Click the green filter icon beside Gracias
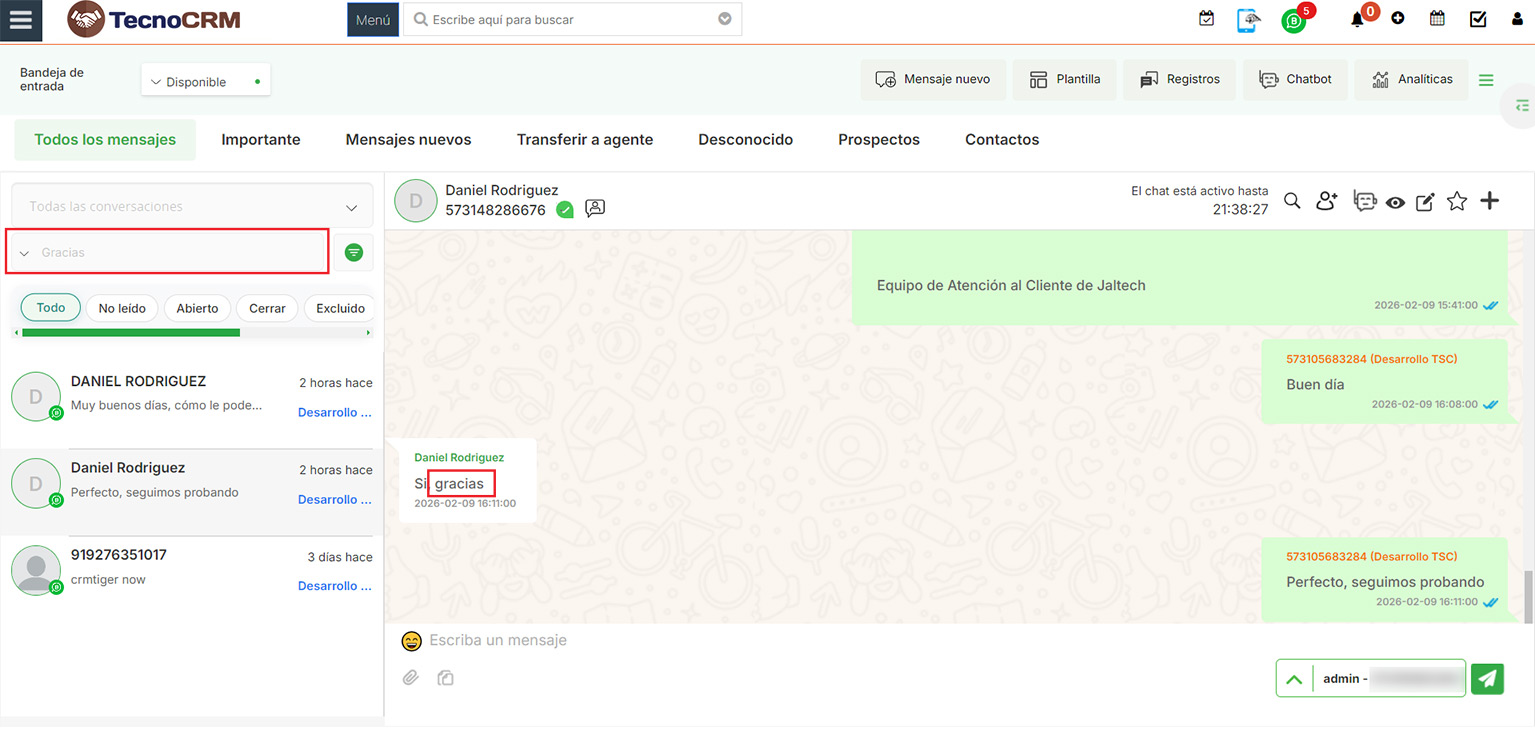The width and height of the screenshot is (1535, 730). point(354,253)
